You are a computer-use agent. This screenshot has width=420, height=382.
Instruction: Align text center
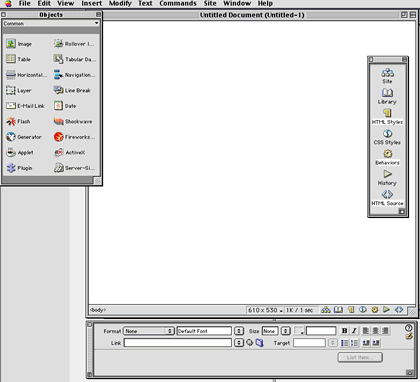click(x=375, y=331)
